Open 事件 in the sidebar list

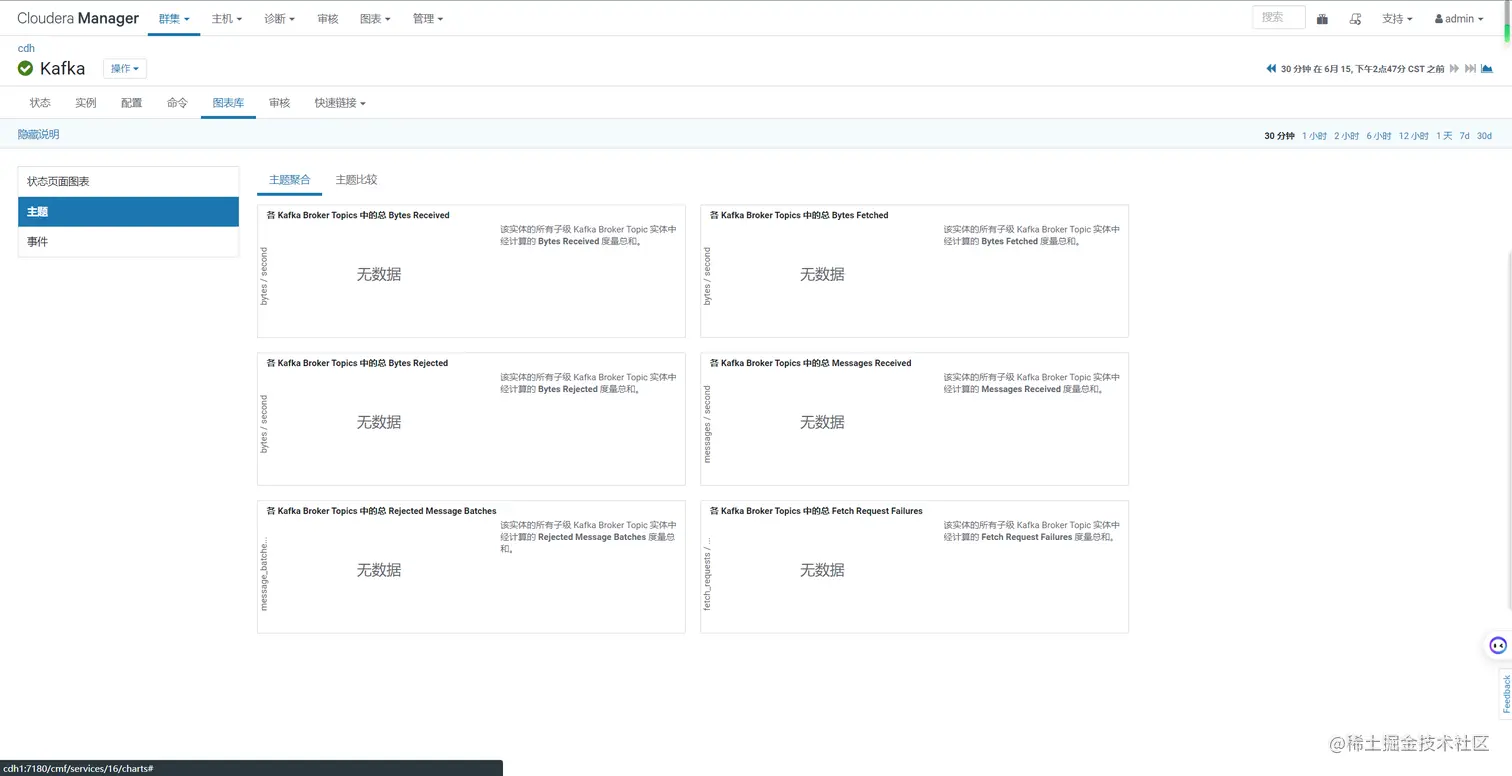[128, 242]
